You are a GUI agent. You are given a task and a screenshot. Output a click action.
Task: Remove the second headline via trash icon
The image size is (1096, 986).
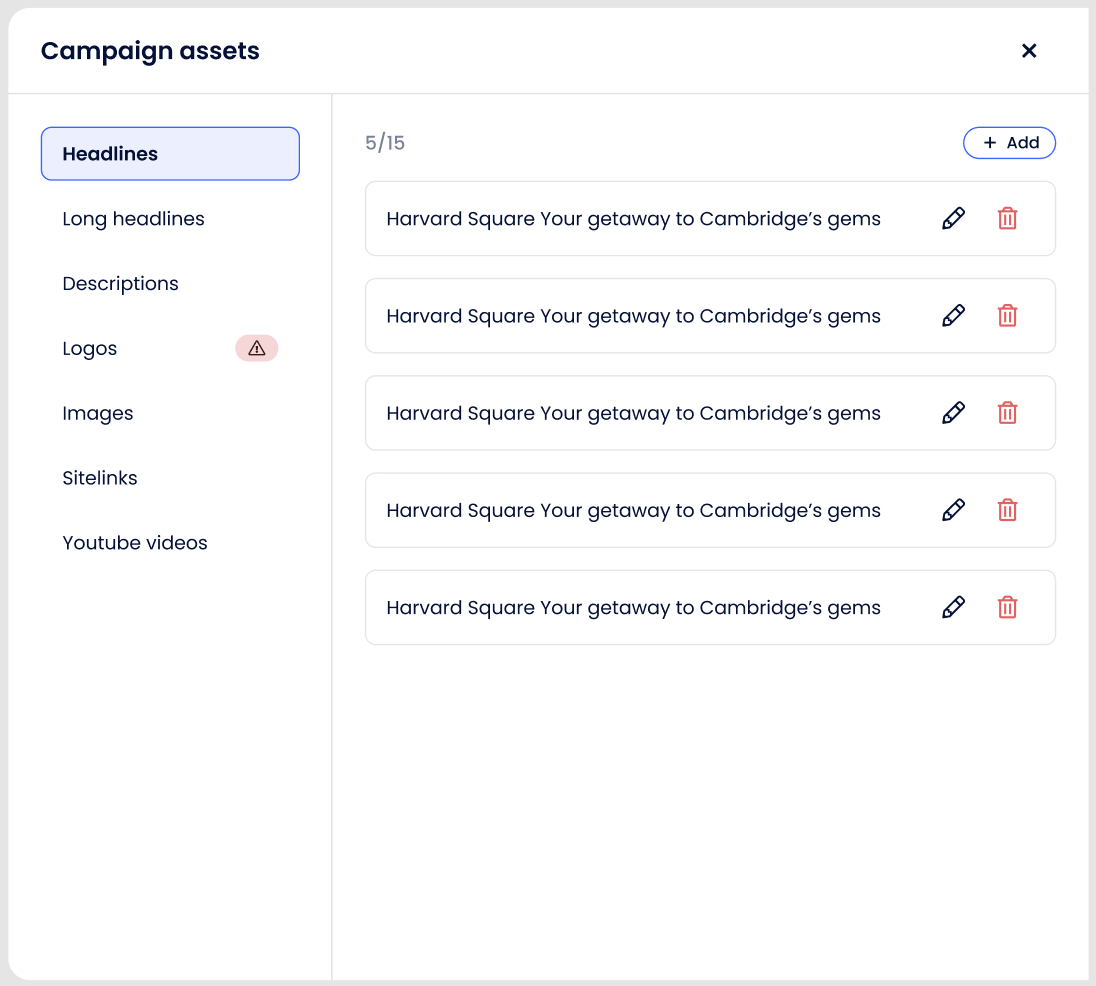tap(1007, 316)
